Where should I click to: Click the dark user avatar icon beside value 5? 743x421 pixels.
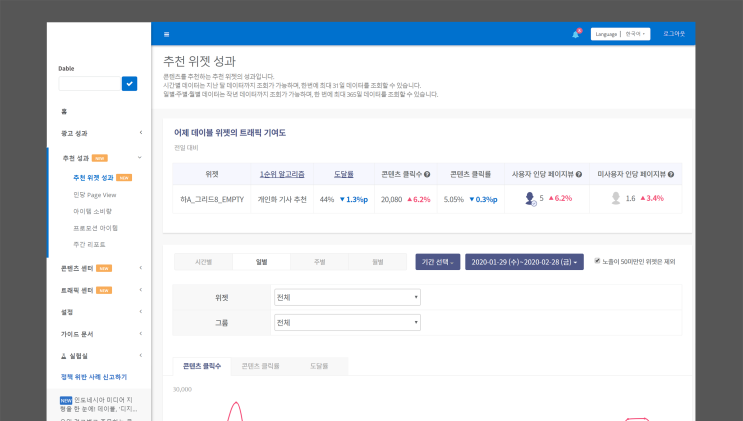pos(530,199)
